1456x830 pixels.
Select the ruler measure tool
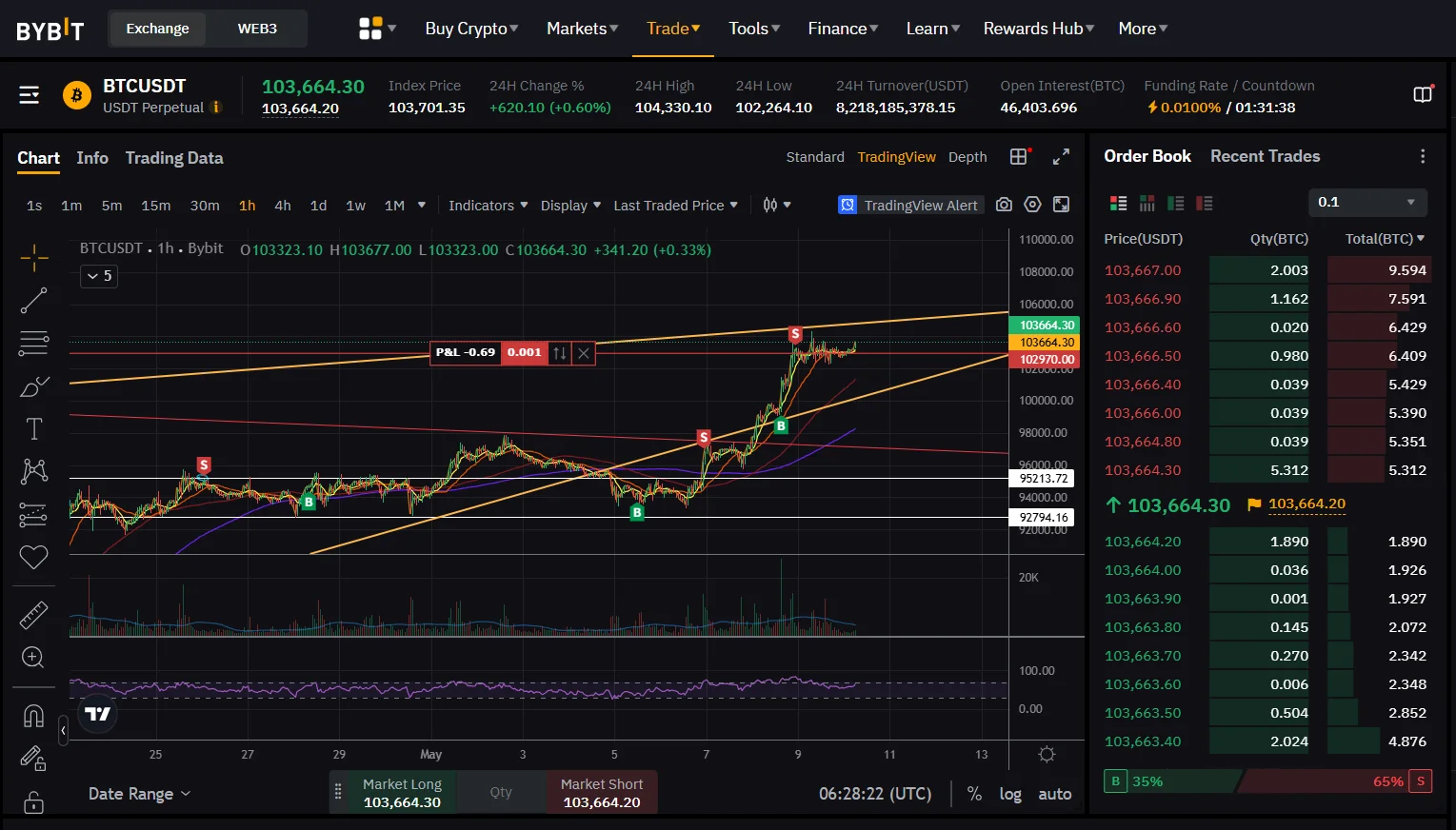34,616
